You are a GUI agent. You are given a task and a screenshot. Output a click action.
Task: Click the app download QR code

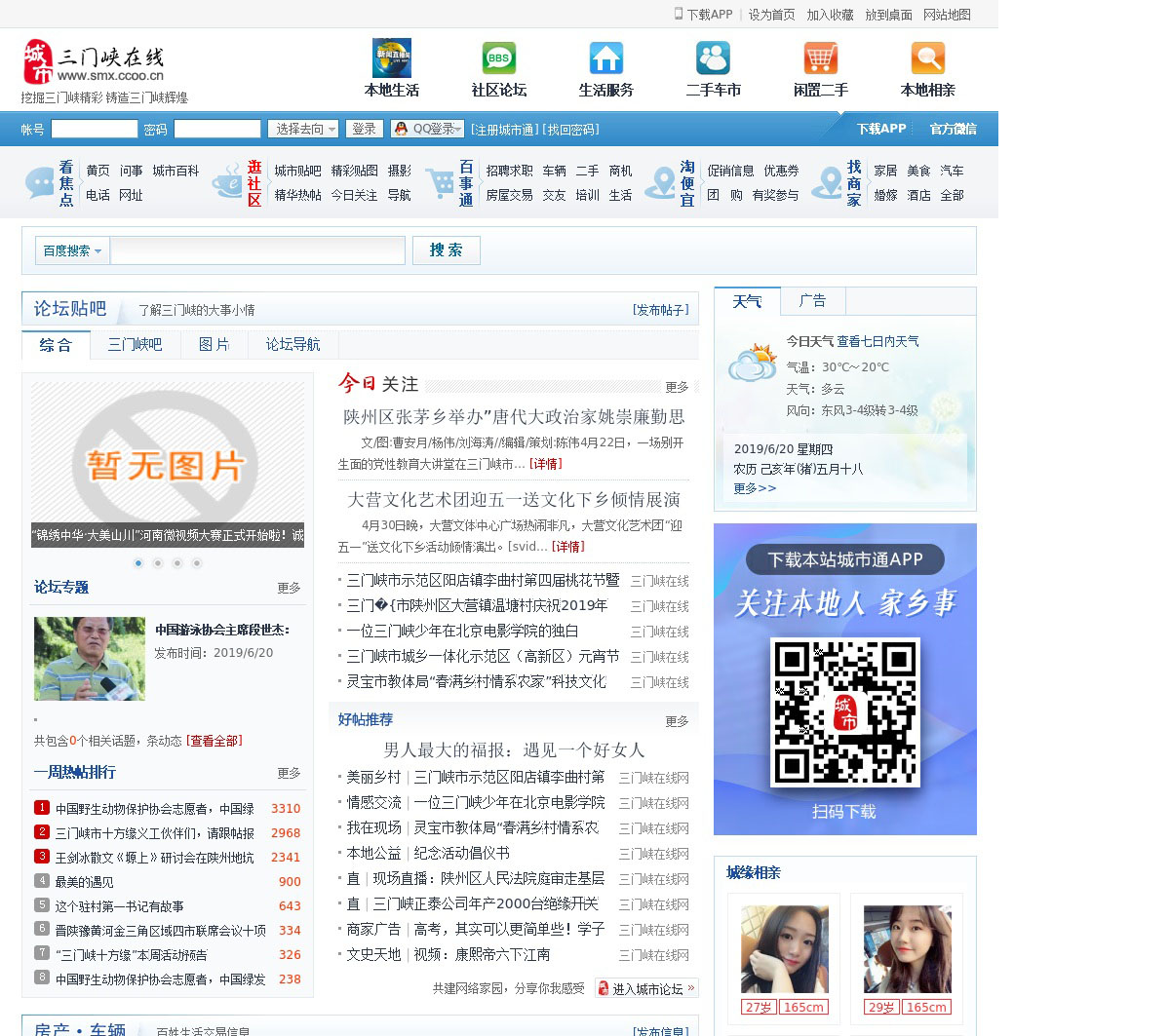click(x=845, y=712)
